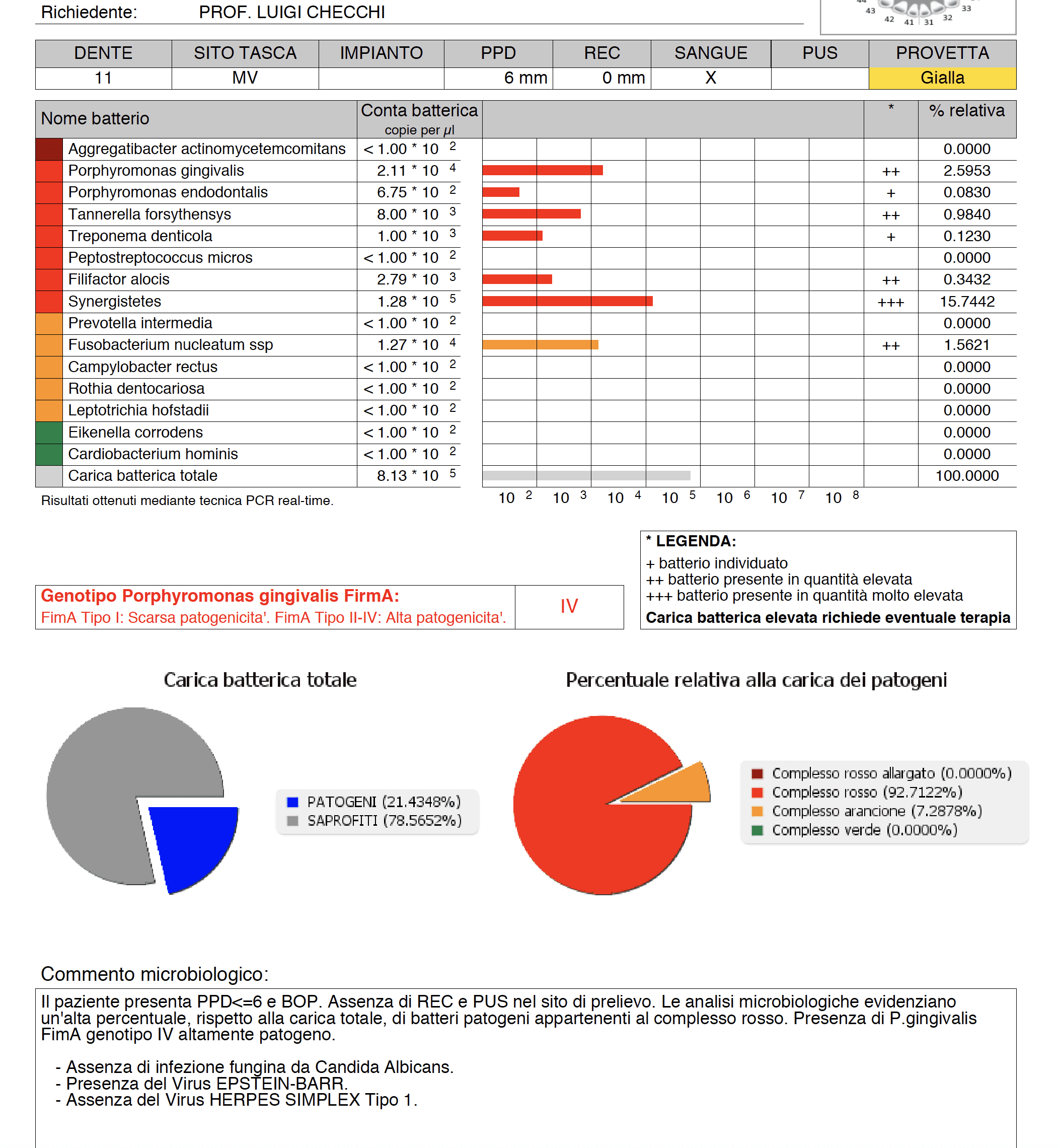The width and height of the screenshot is (1060, 1148).
Task: Click the '6 mm' PPD value
Action: (525, 78)
